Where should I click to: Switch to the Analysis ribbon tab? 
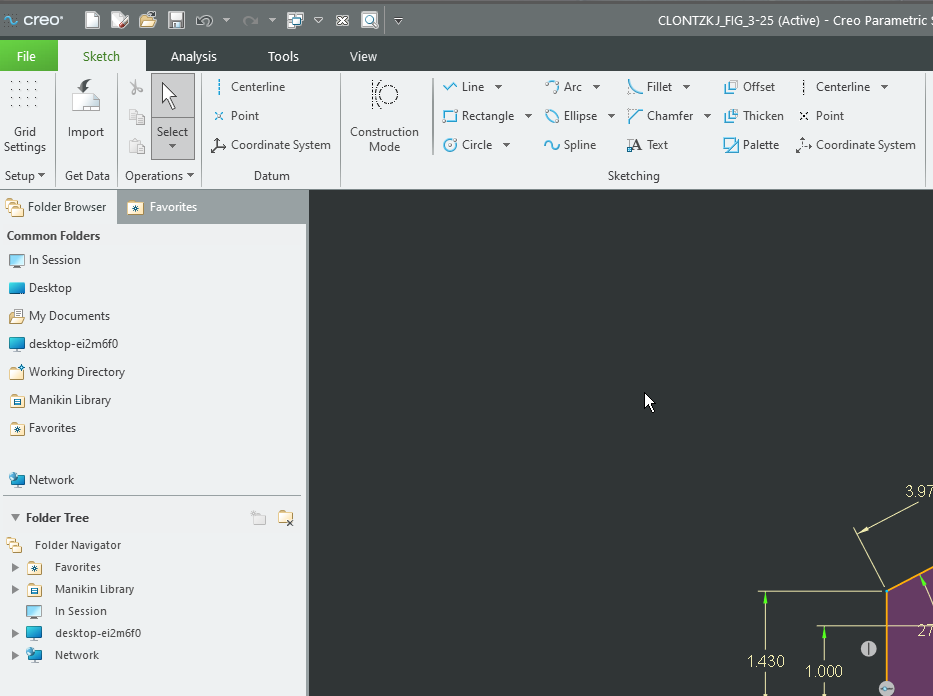coord(193,56)
